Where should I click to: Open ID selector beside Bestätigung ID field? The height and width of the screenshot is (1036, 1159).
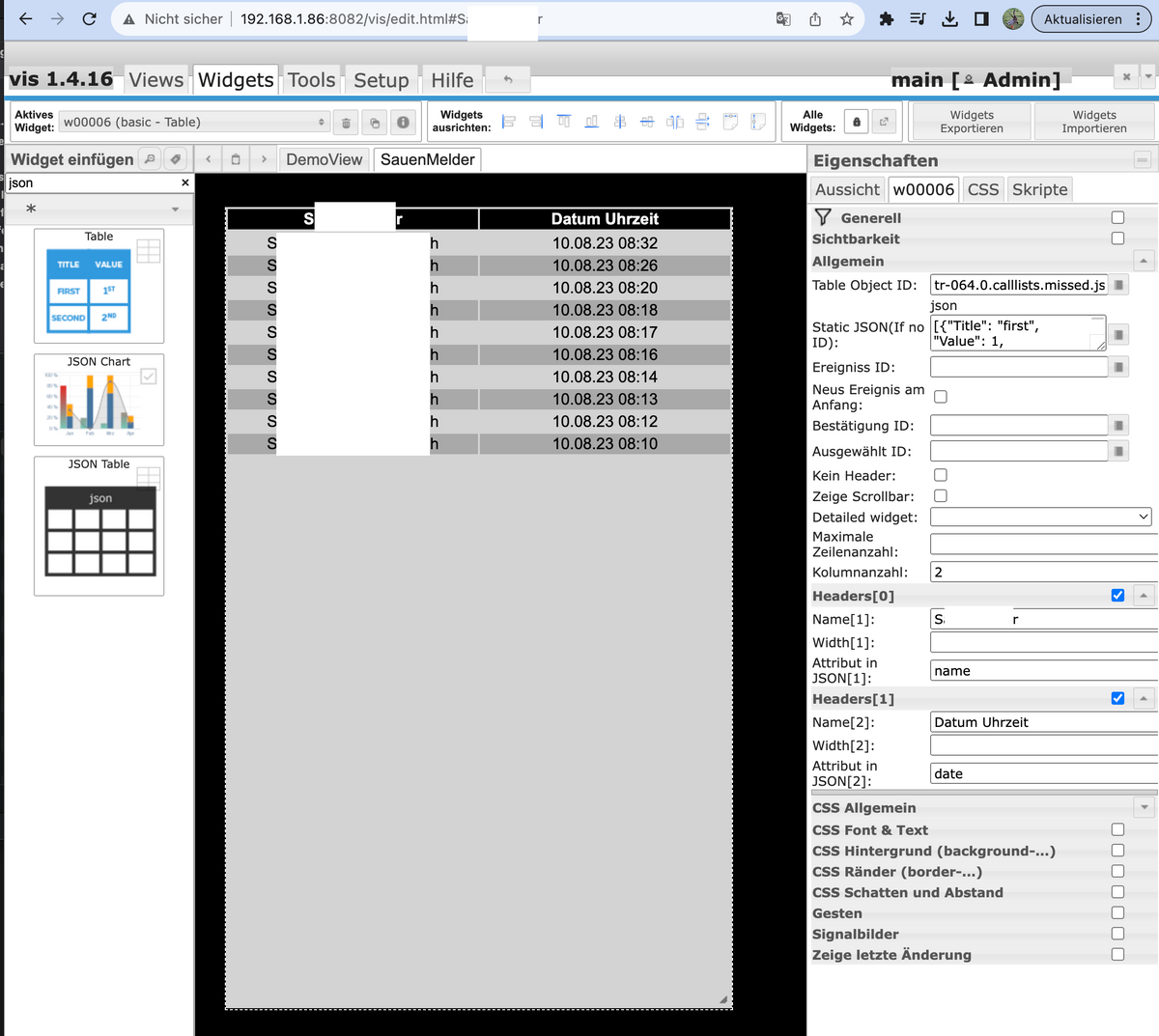pos(1118,426)
